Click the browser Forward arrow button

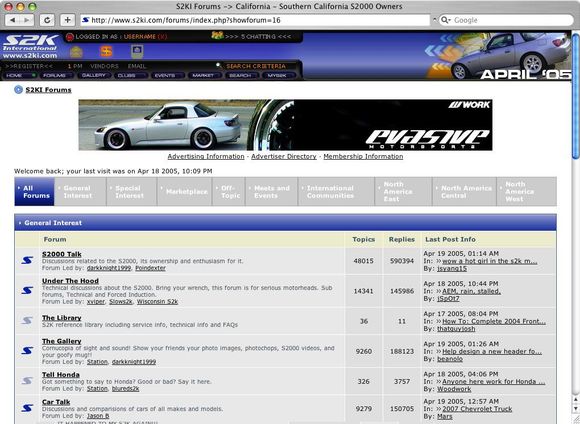[27, 20]
